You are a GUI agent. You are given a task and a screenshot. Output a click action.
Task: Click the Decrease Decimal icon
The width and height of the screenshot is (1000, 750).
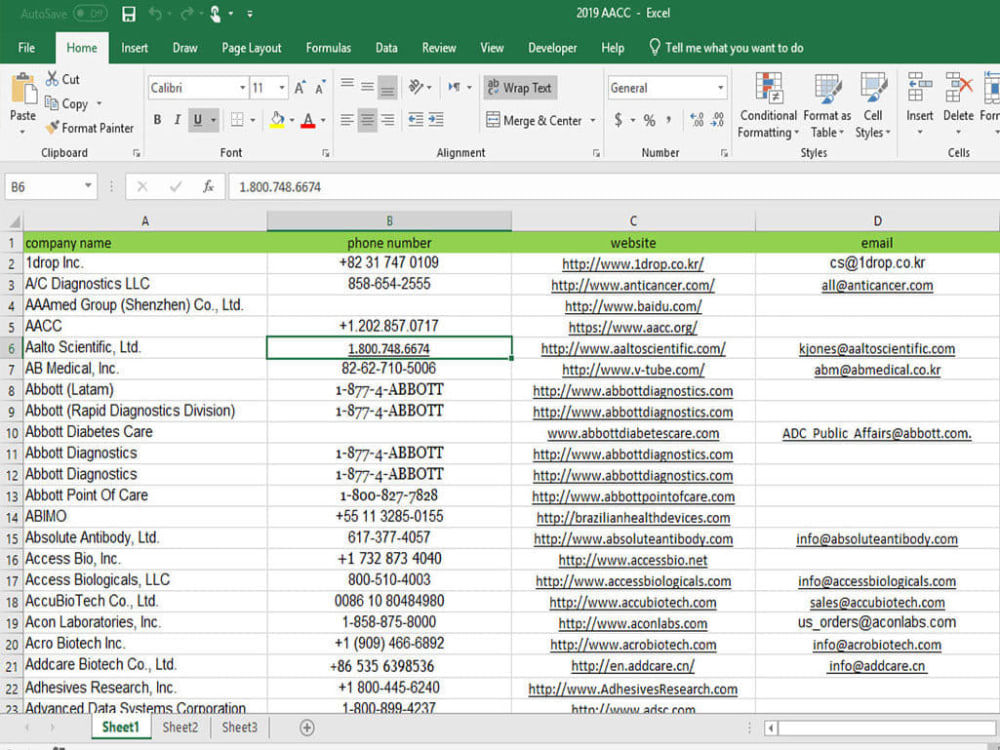pyautogui.click(x=717, y=120)
